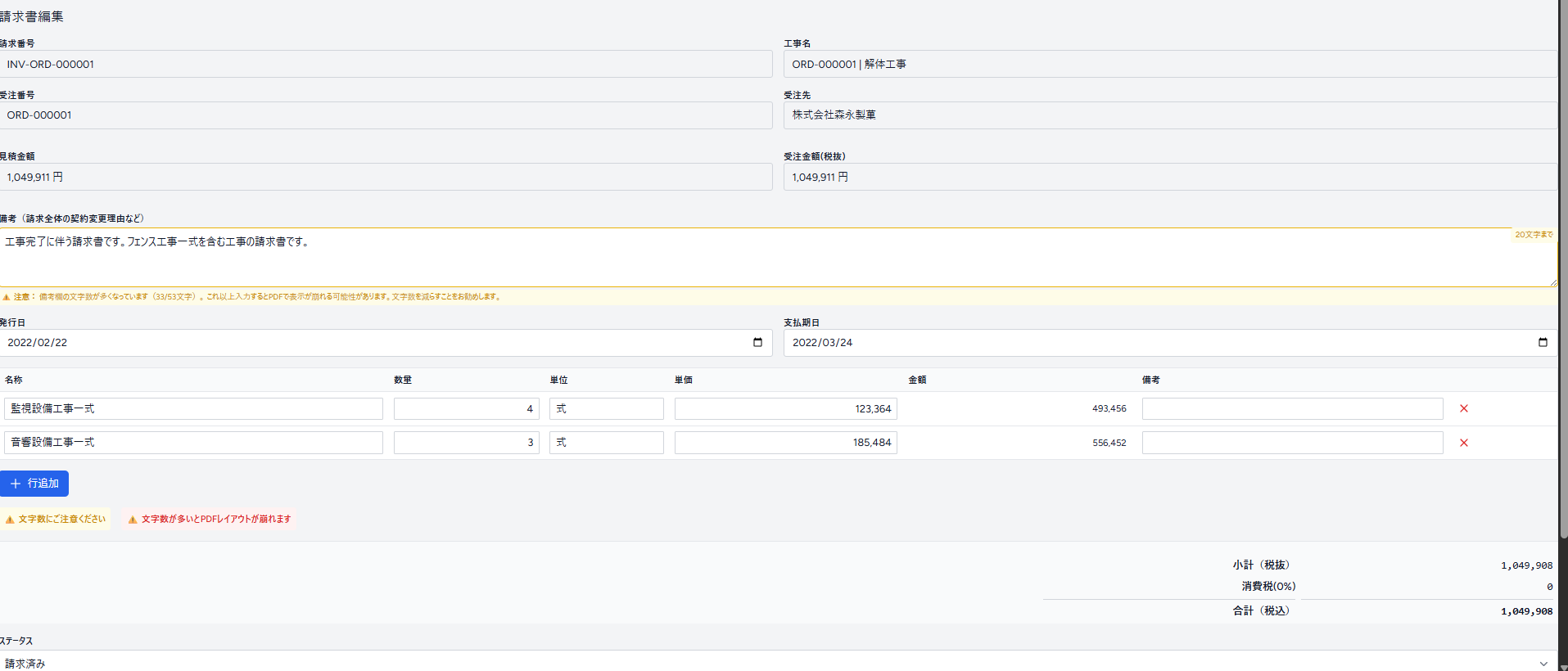Open the calendar picker for 支払期日
The image size is (1568, 671).
tap(1543, 342)
